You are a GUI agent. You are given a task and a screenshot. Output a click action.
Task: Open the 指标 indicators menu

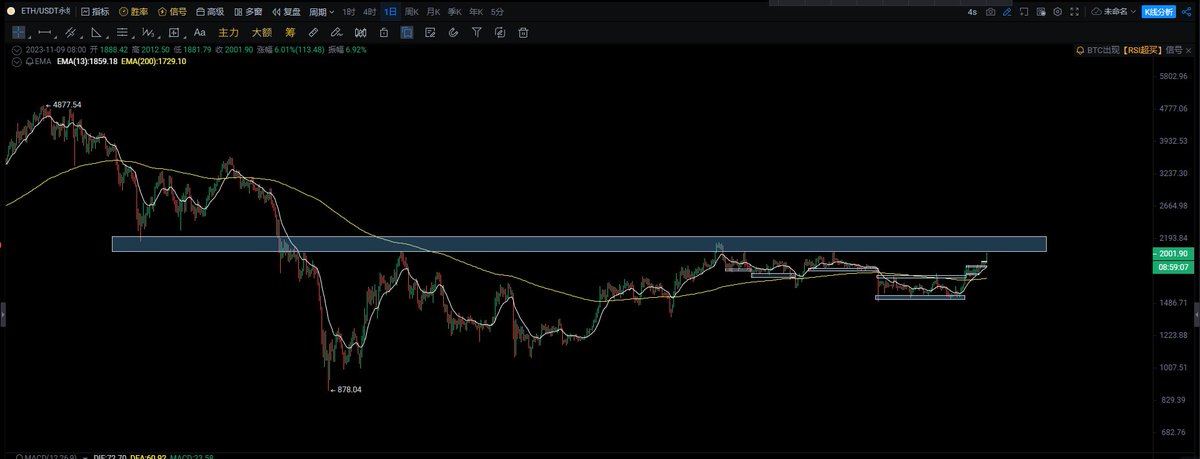pyautogui.click(x=95, y=11)
